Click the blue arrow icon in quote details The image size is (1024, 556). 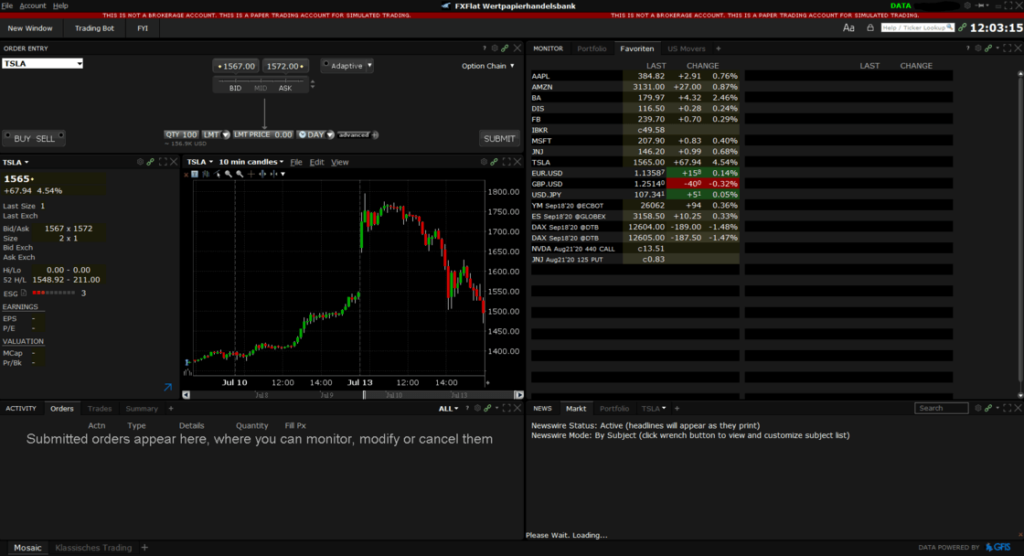(x=168, y=387)
